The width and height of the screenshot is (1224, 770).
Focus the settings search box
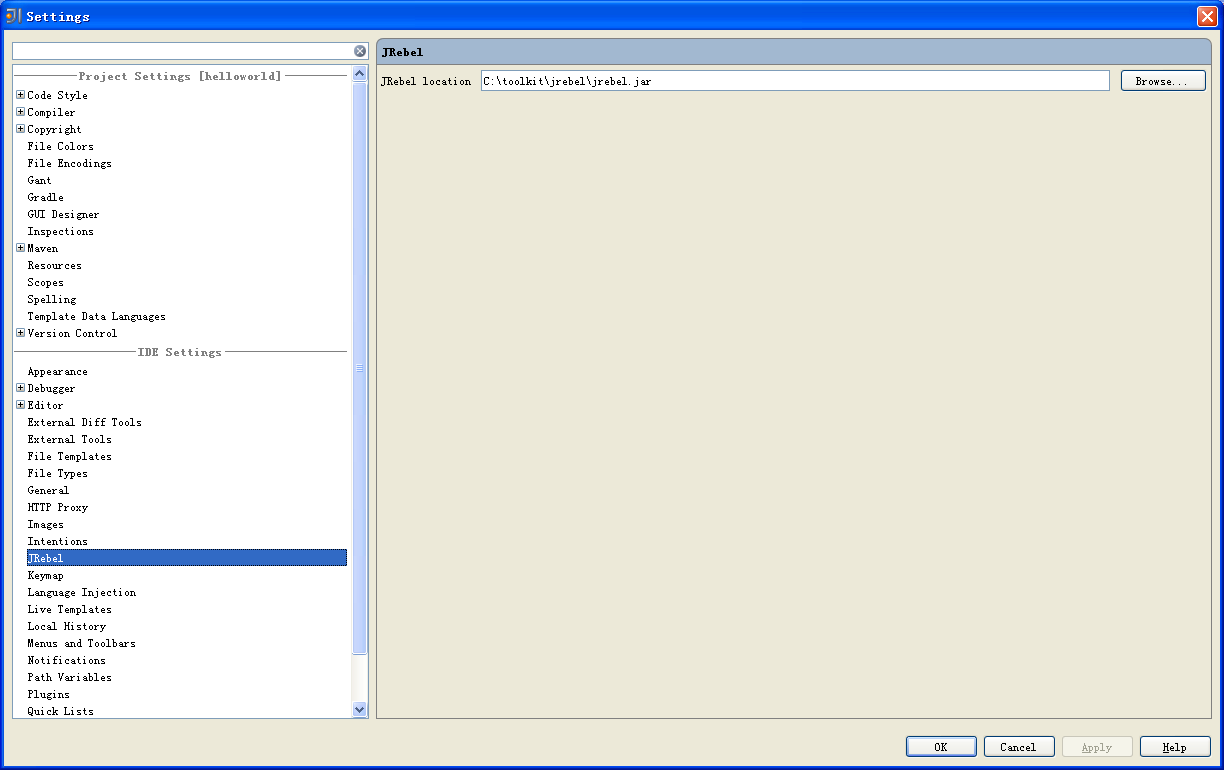pos(183,51)
